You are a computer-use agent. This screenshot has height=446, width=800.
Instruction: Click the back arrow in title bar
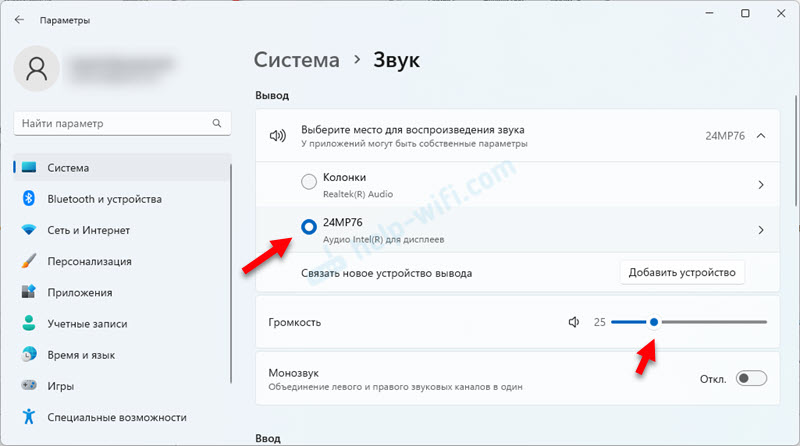click(19, 18)
